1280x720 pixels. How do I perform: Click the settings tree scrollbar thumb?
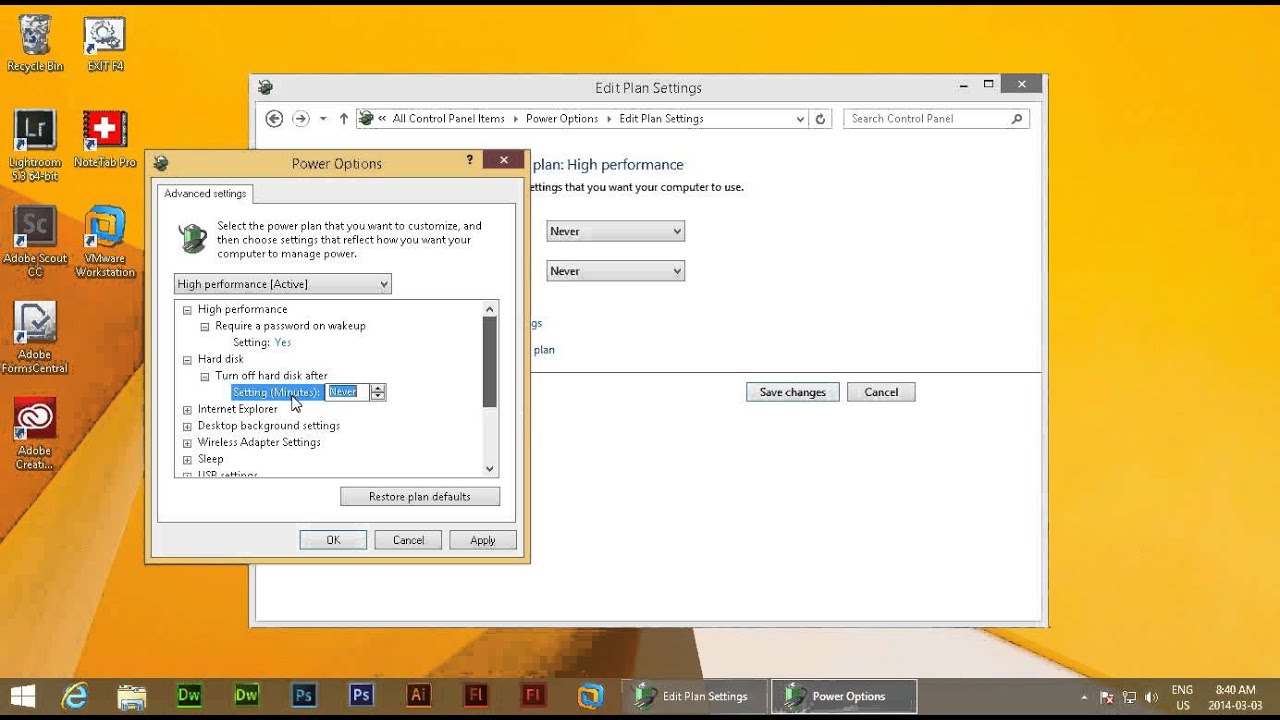pos(490,362)
